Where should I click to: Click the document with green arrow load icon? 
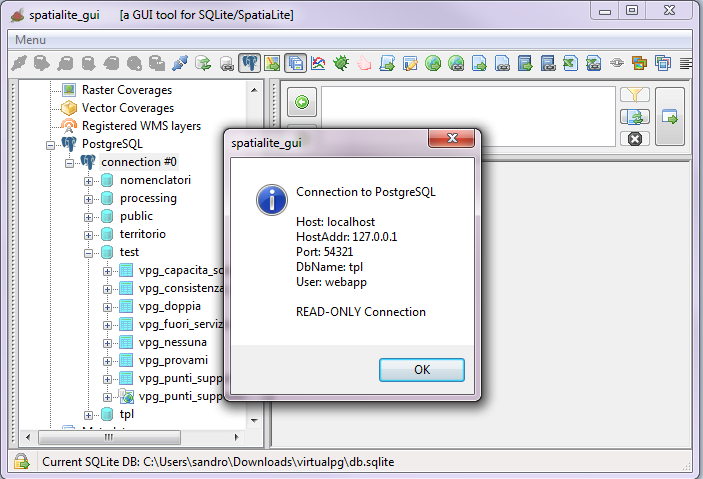click(x=479, y=63)
